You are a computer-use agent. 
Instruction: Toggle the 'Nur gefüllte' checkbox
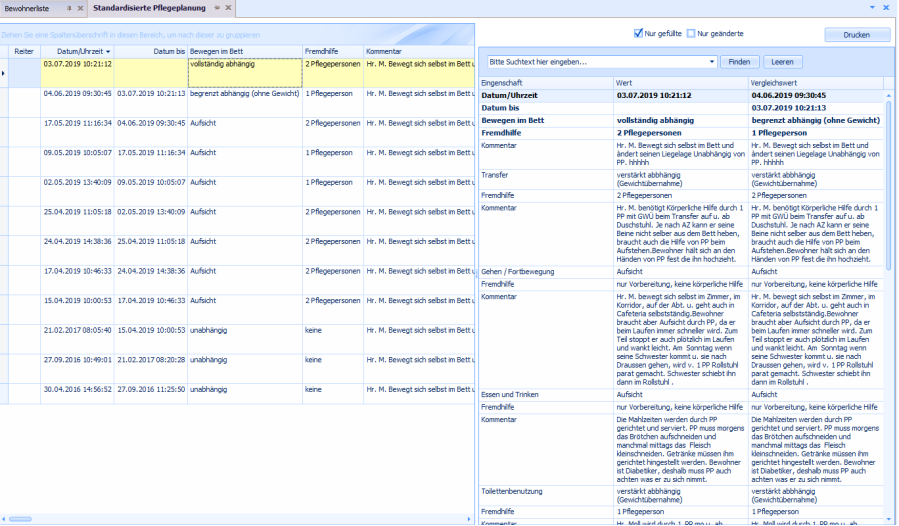coord(639,33)
